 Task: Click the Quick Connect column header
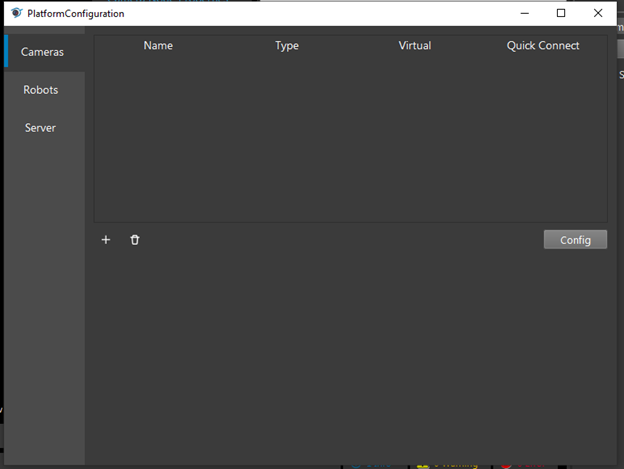click(x=543, y=45)
